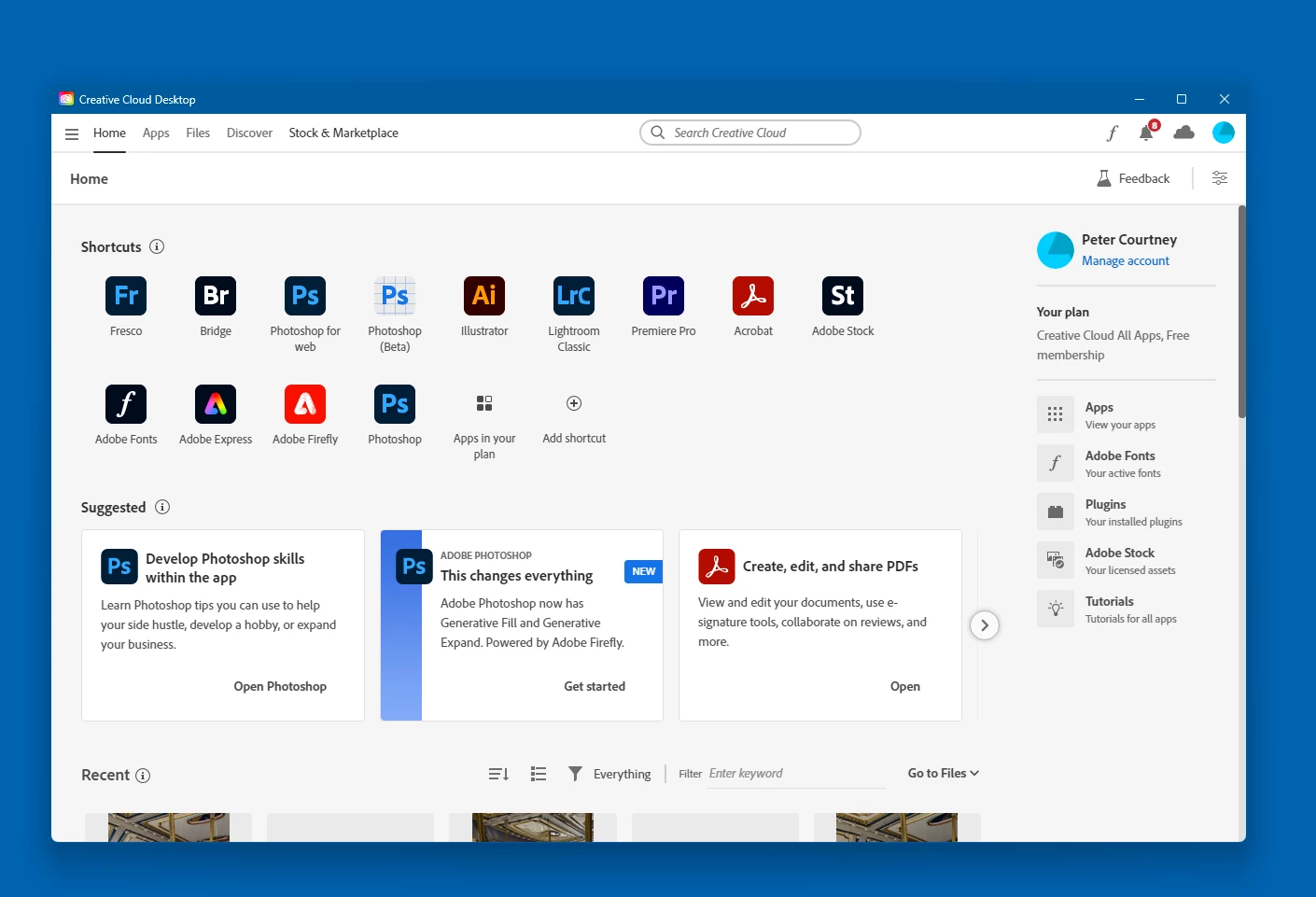
Task: Open the Fresco app shortcut
Action: (126, 296)
